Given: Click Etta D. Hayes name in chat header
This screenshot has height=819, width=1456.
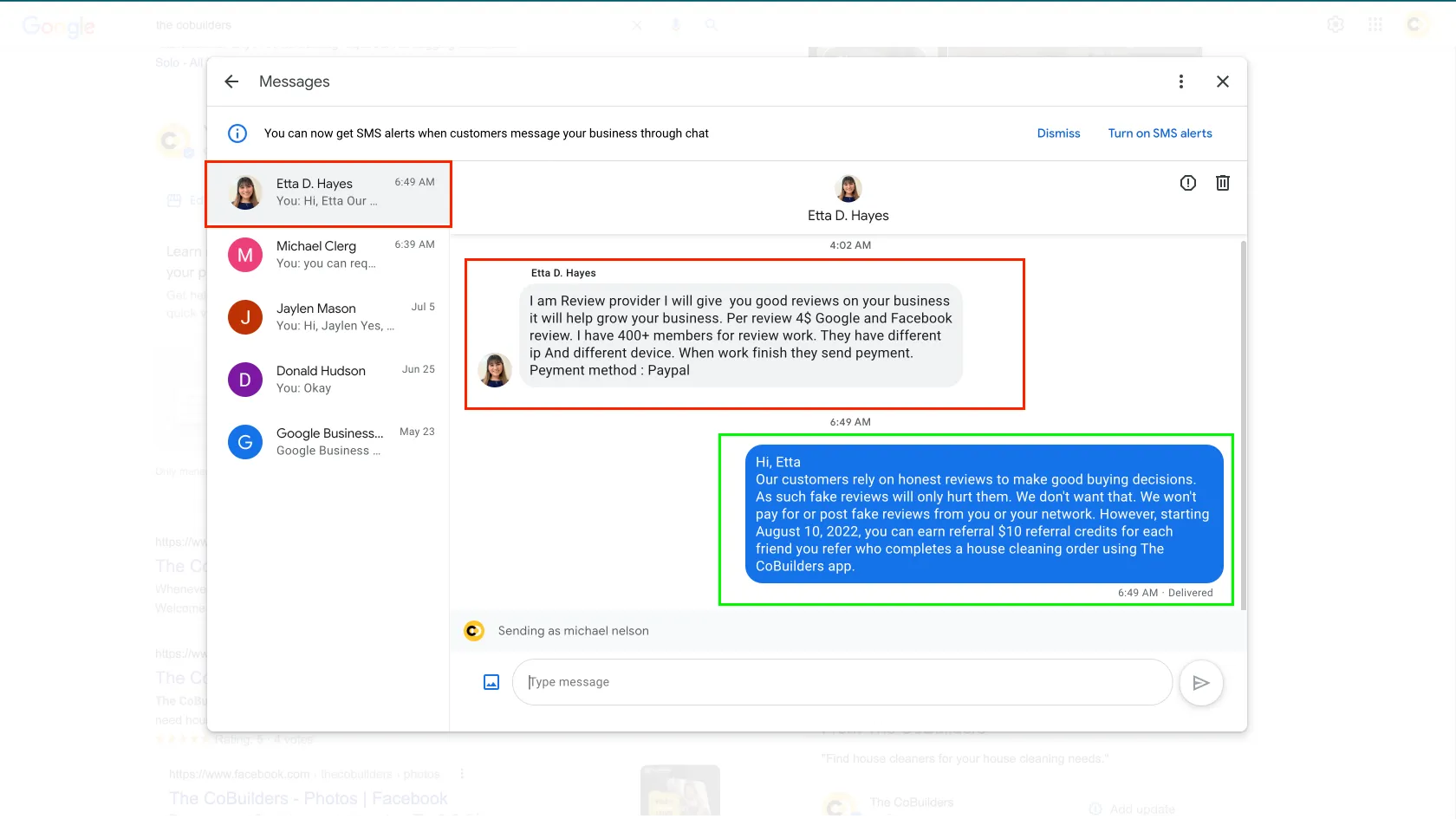Looking at the screenshot, I should 848,216.
